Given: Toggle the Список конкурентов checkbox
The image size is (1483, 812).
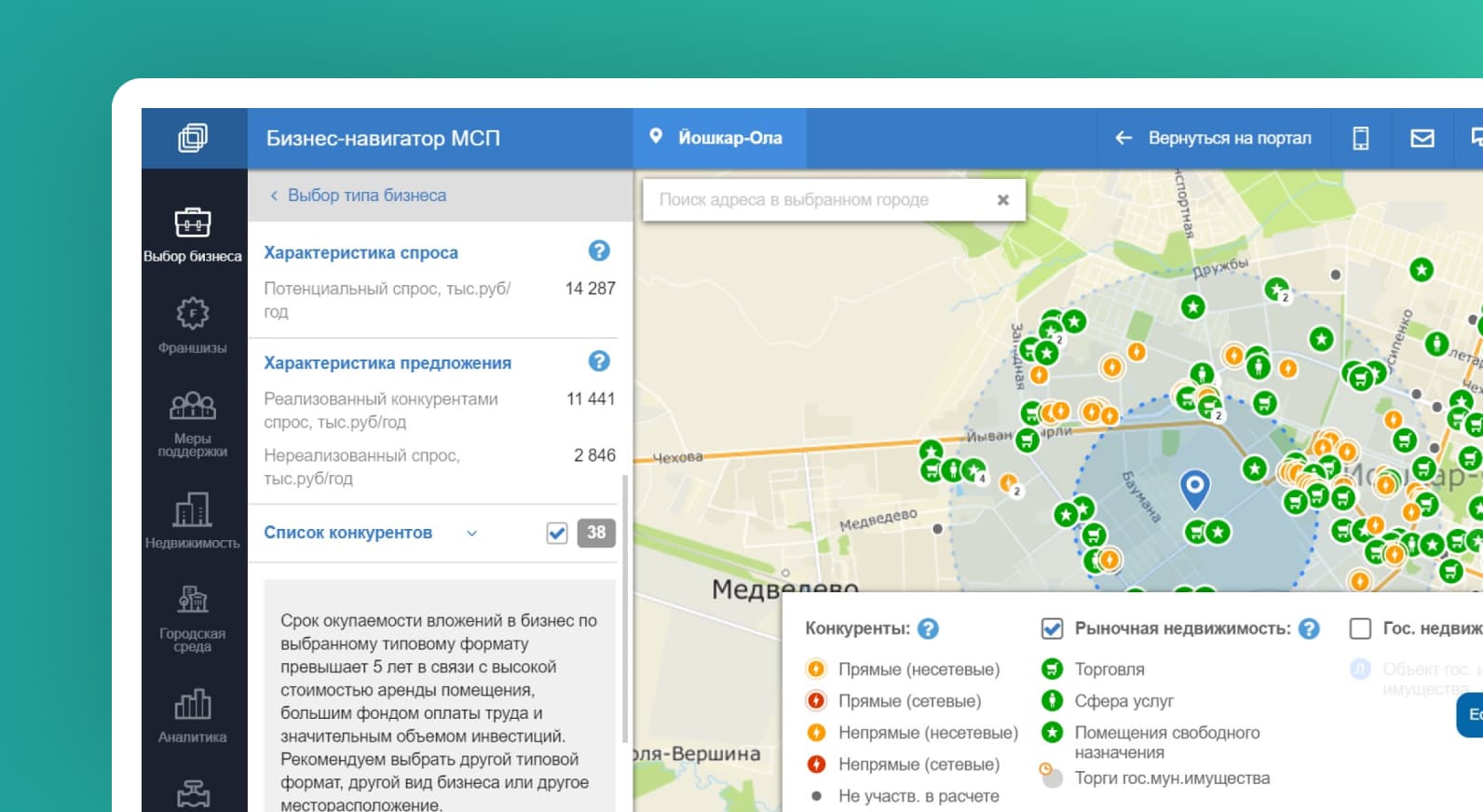Looking at the screenshot, I should click(x=557, y=533).
